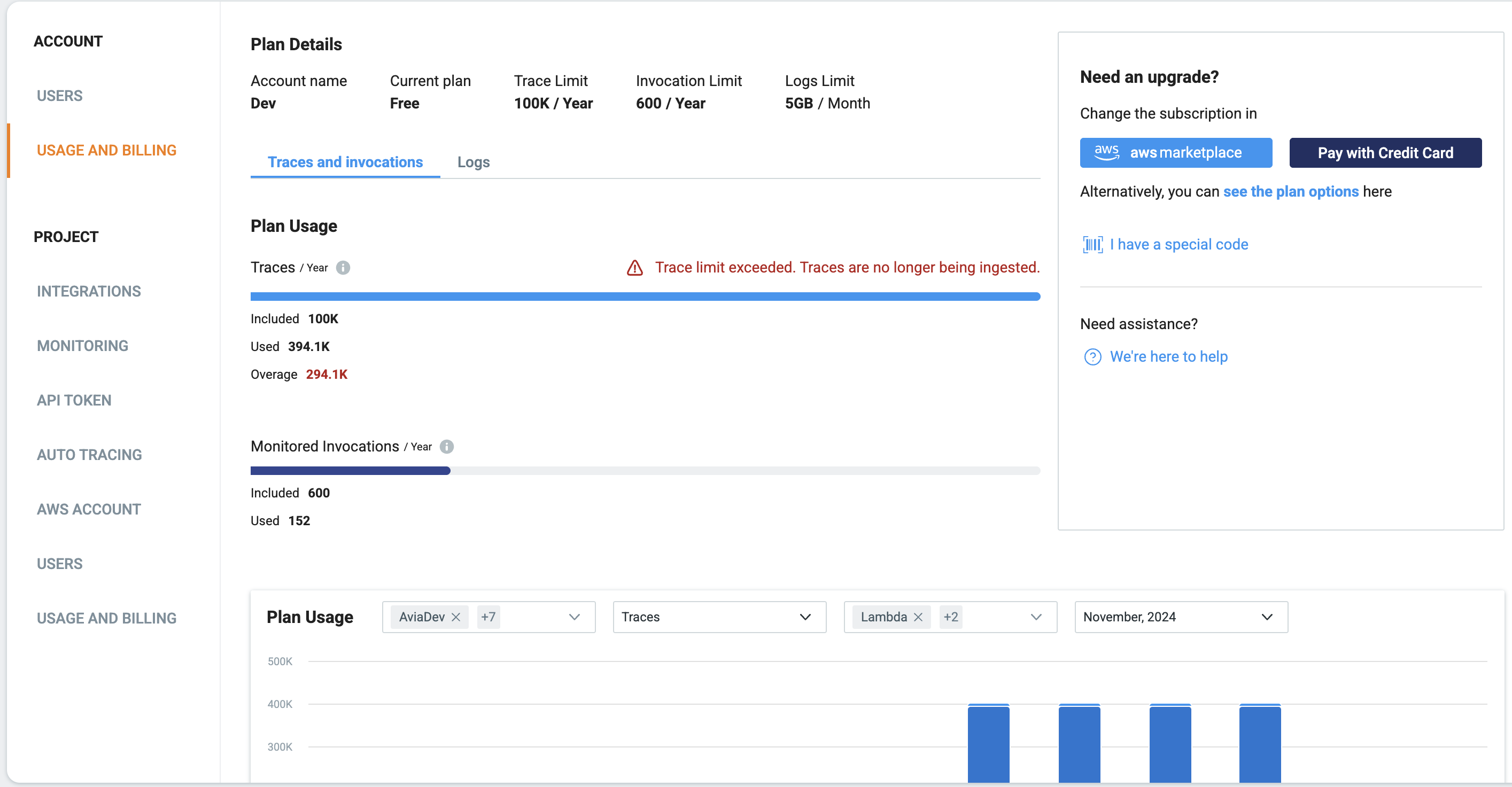Click the red warning triangle icon
1512x787 pixels.
[634, 268]
